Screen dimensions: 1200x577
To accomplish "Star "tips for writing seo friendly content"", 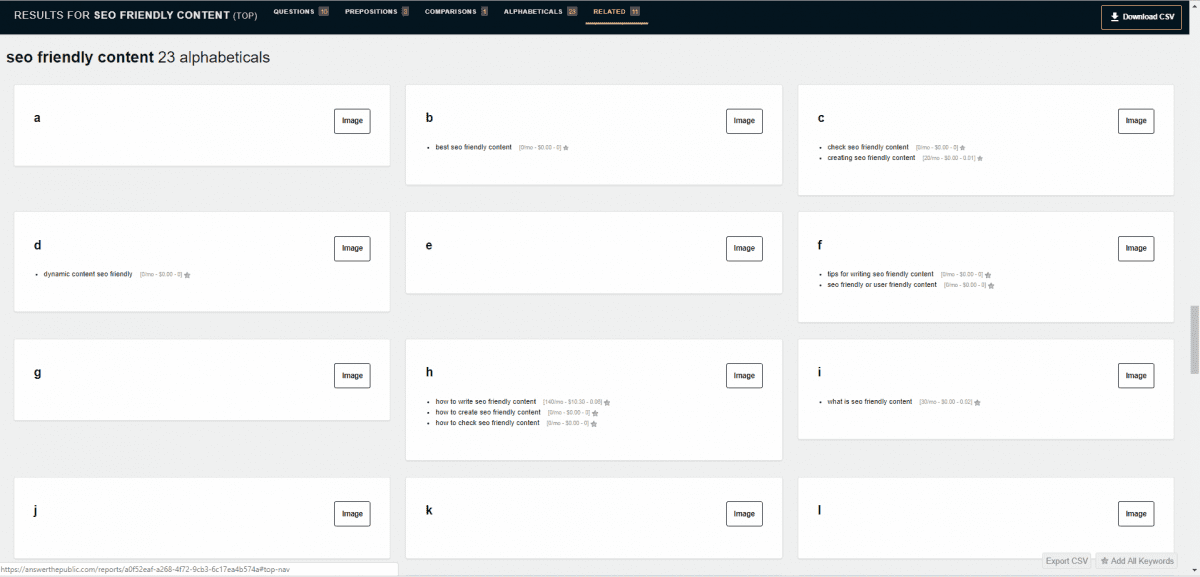I will [x=989, y=274].
